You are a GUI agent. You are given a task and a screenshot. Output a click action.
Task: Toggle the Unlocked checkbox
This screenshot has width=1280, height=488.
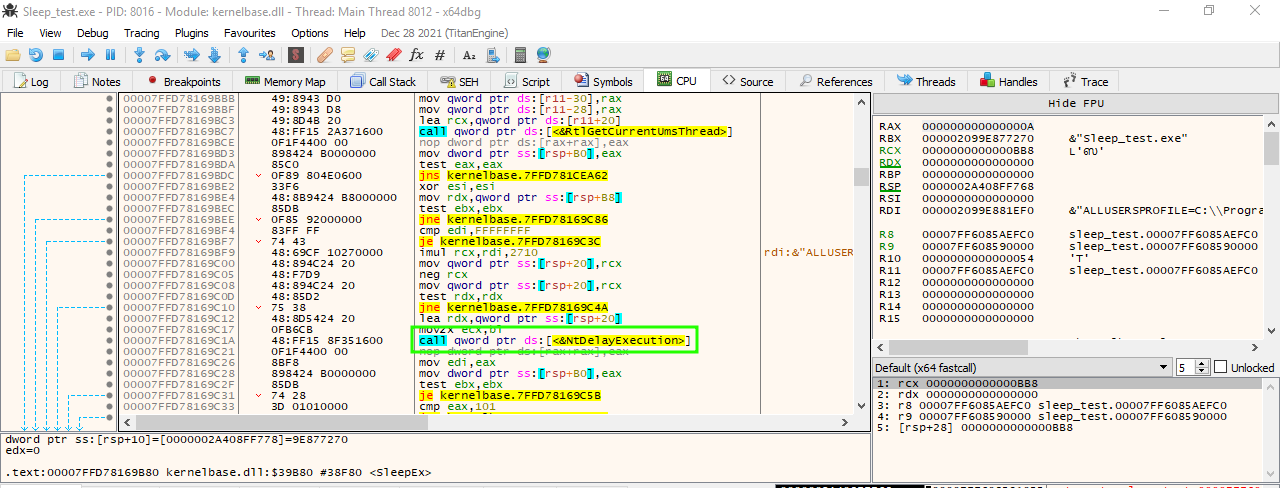coord(1220,367)
